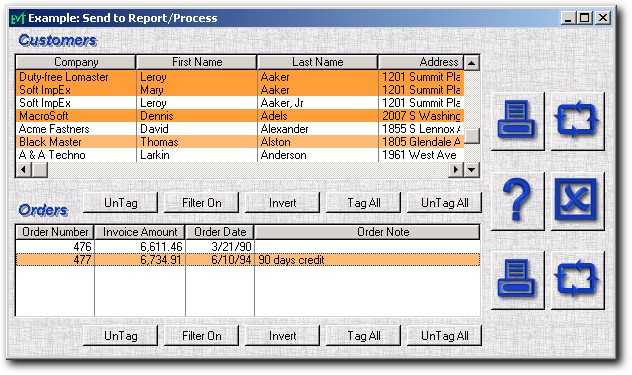Click the Address column header
The width and height of the screenshot is (632, 375).
pos(421,62)
